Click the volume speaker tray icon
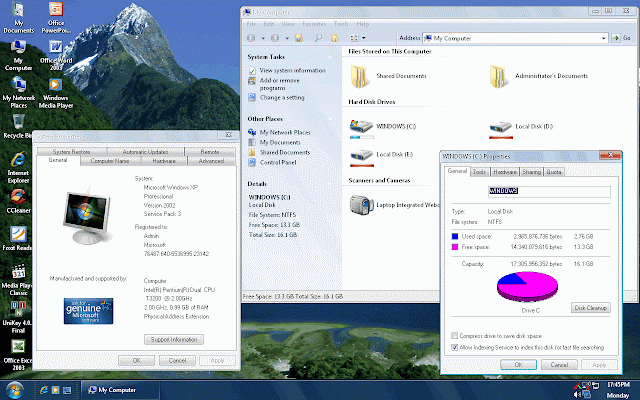Screen dimensions: 640x400 [x=577, y=394]
